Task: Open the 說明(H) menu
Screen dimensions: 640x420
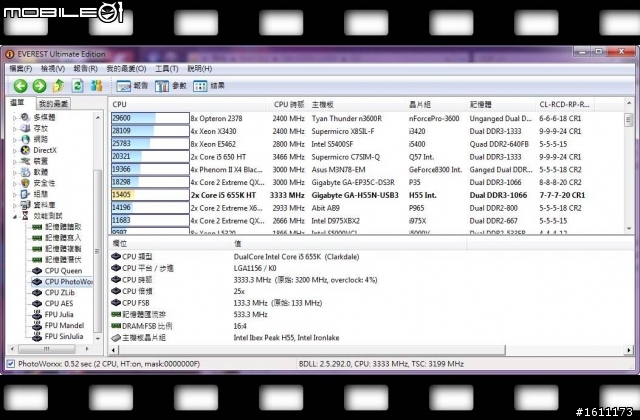Action: (x=200, y=69)
